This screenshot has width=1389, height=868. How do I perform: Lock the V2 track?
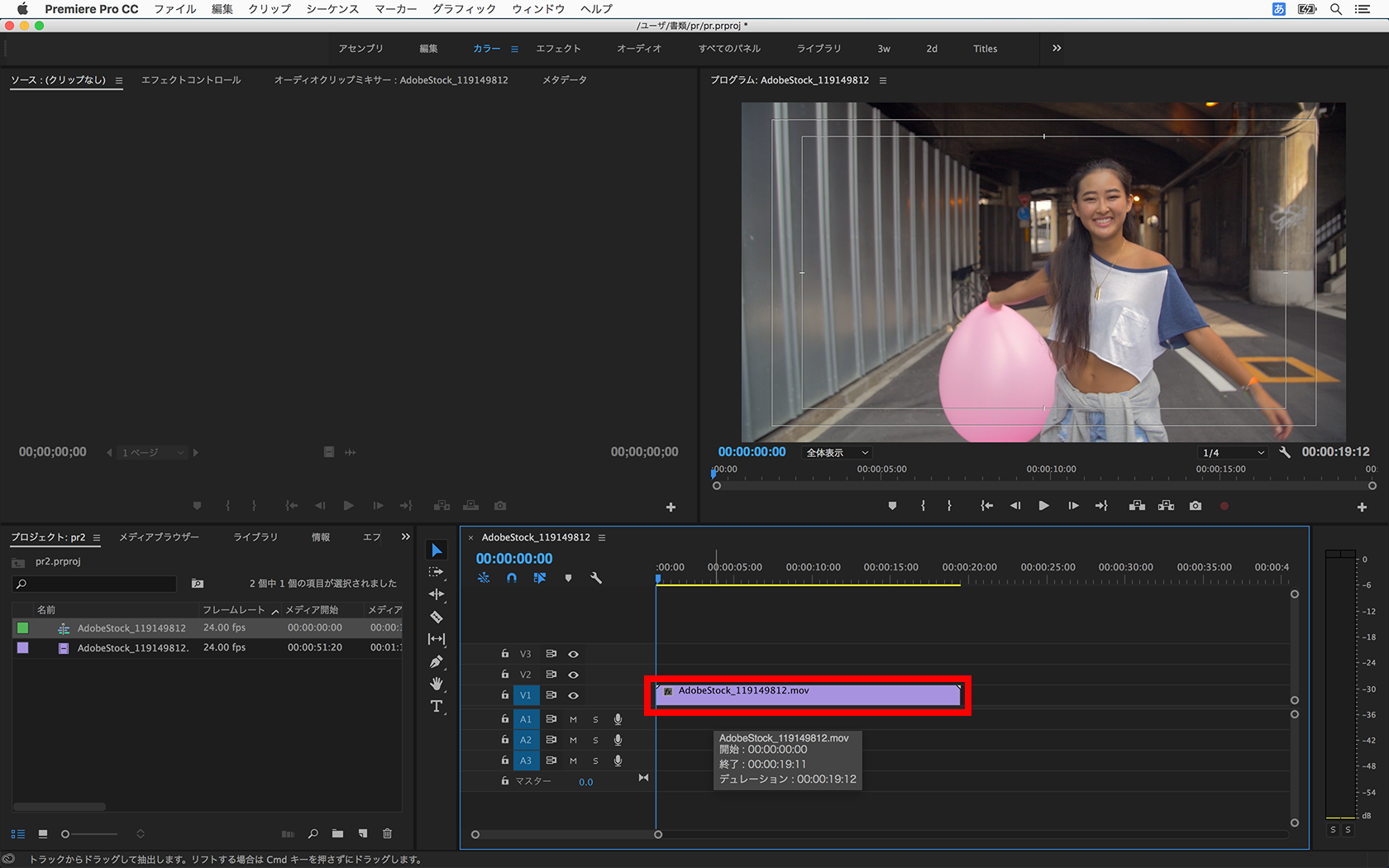505,675
